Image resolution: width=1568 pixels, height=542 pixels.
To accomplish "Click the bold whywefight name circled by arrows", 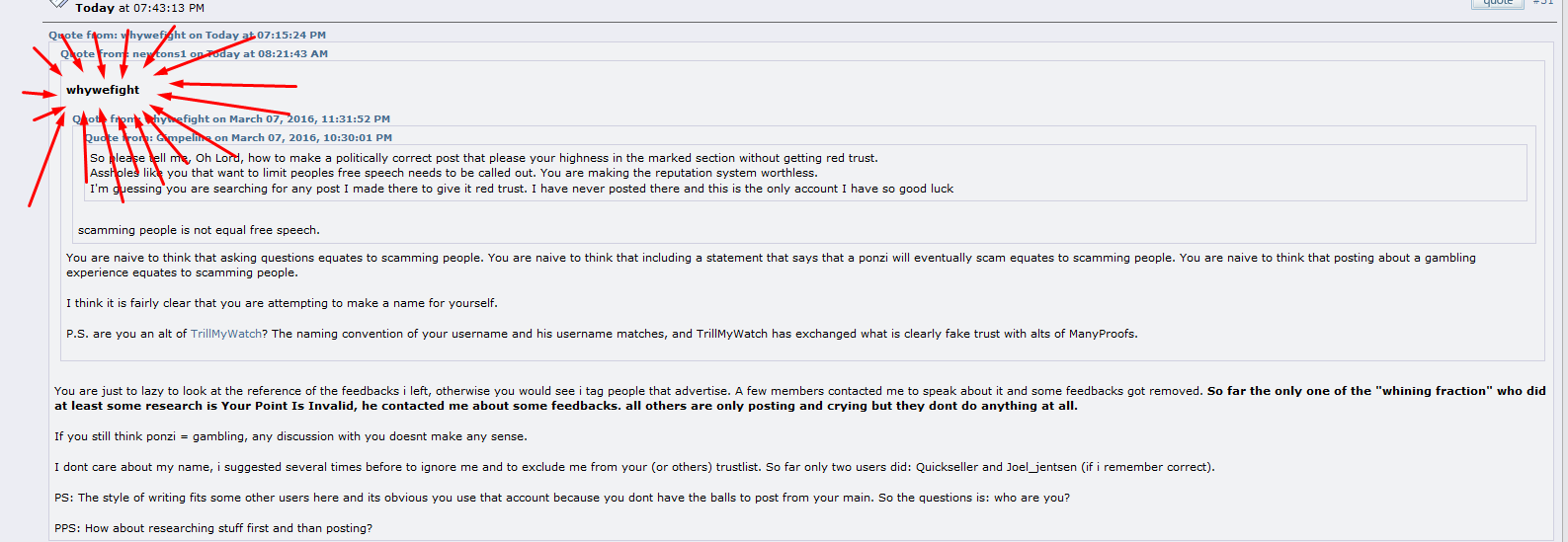I will point(103,90).
